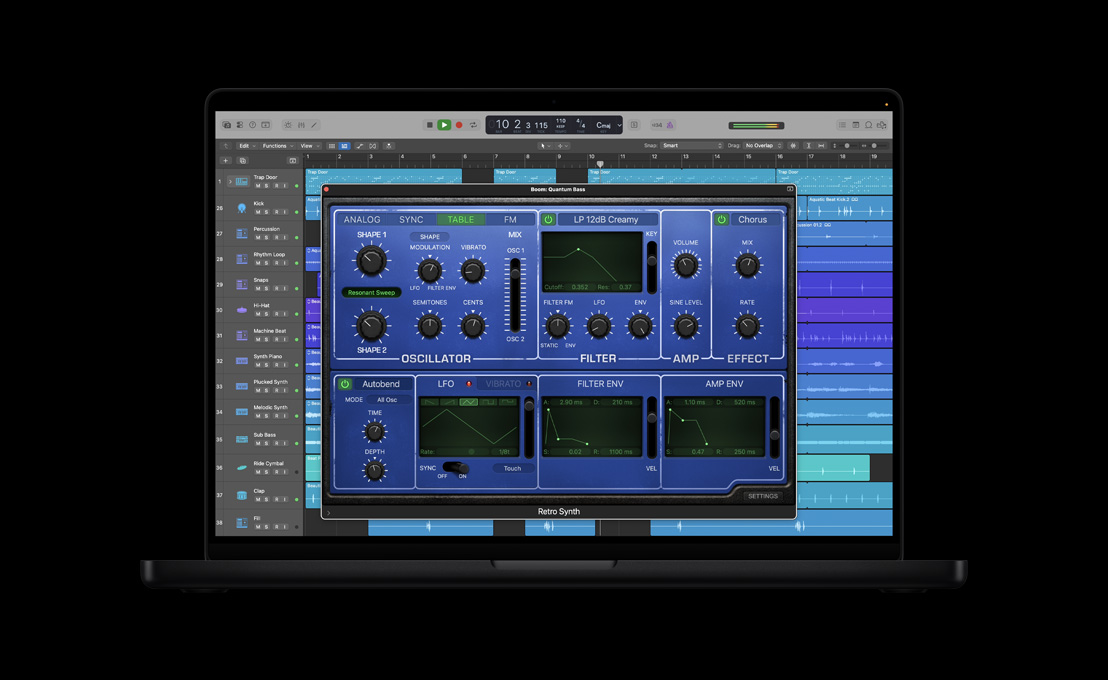
Task: Select the triangle wave LFO shape icon
Action: (x=468, y=403)
